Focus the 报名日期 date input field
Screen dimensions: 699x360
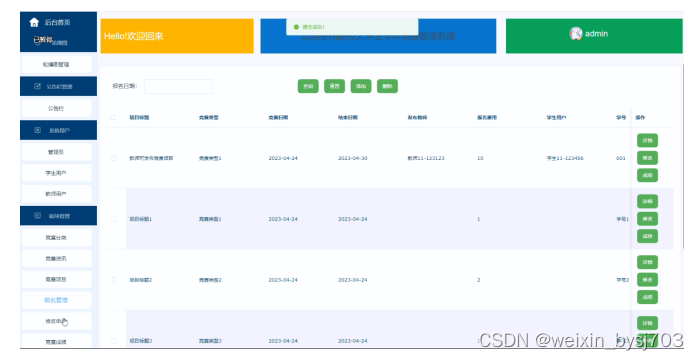coord(178,86)
